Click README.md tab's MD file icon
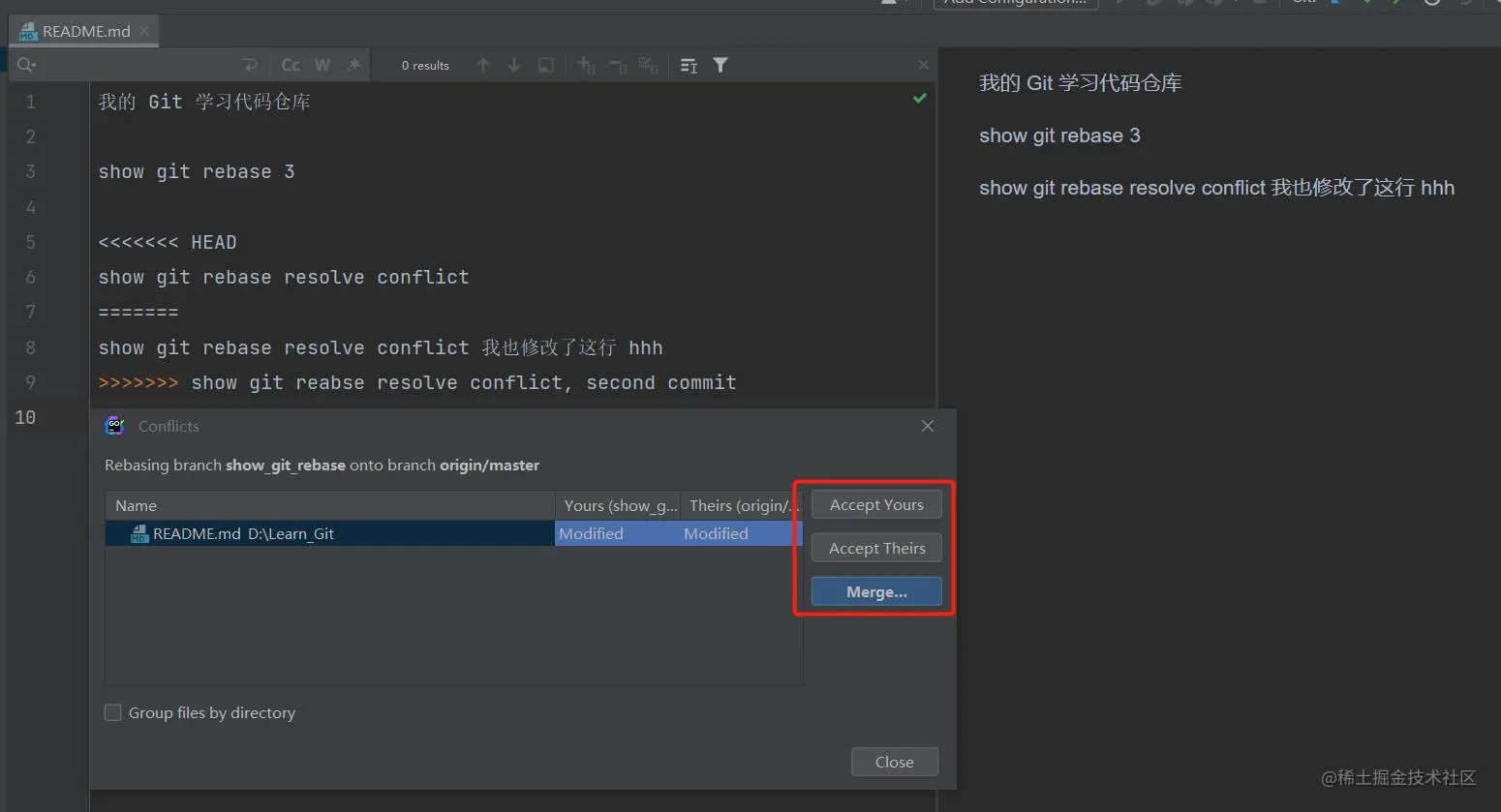Image resolution: width=1501 pixels, height=812 pixels. 28,32
